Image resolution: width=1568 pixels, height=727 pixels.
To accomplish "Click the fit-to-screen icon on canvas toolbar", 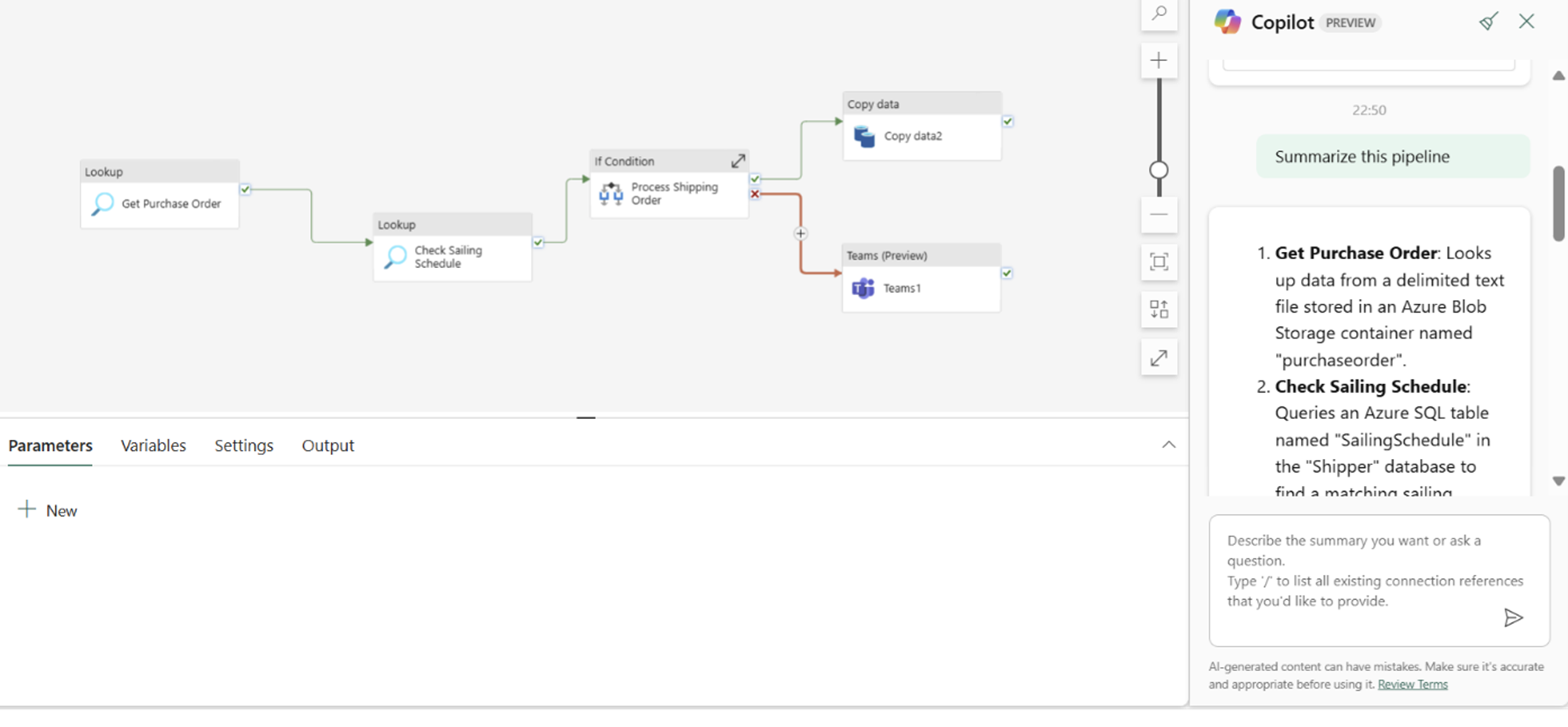I will pos(1158,261).
